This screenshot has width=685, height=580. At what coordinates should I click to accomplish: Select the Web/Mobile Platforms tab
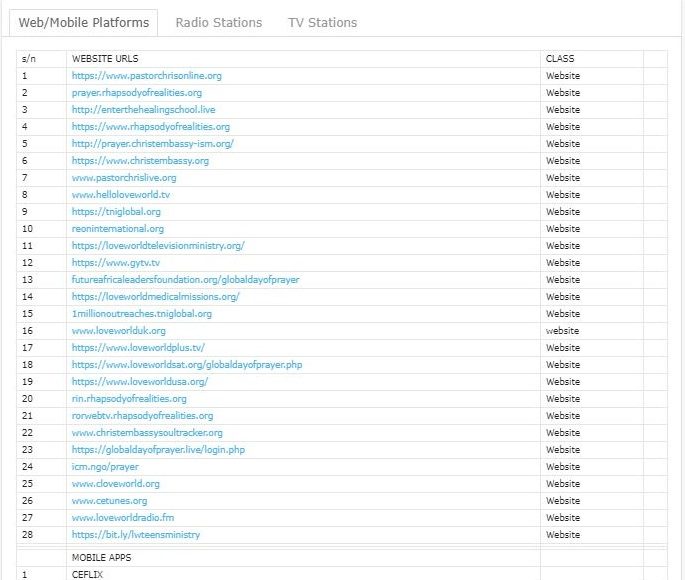84,22
